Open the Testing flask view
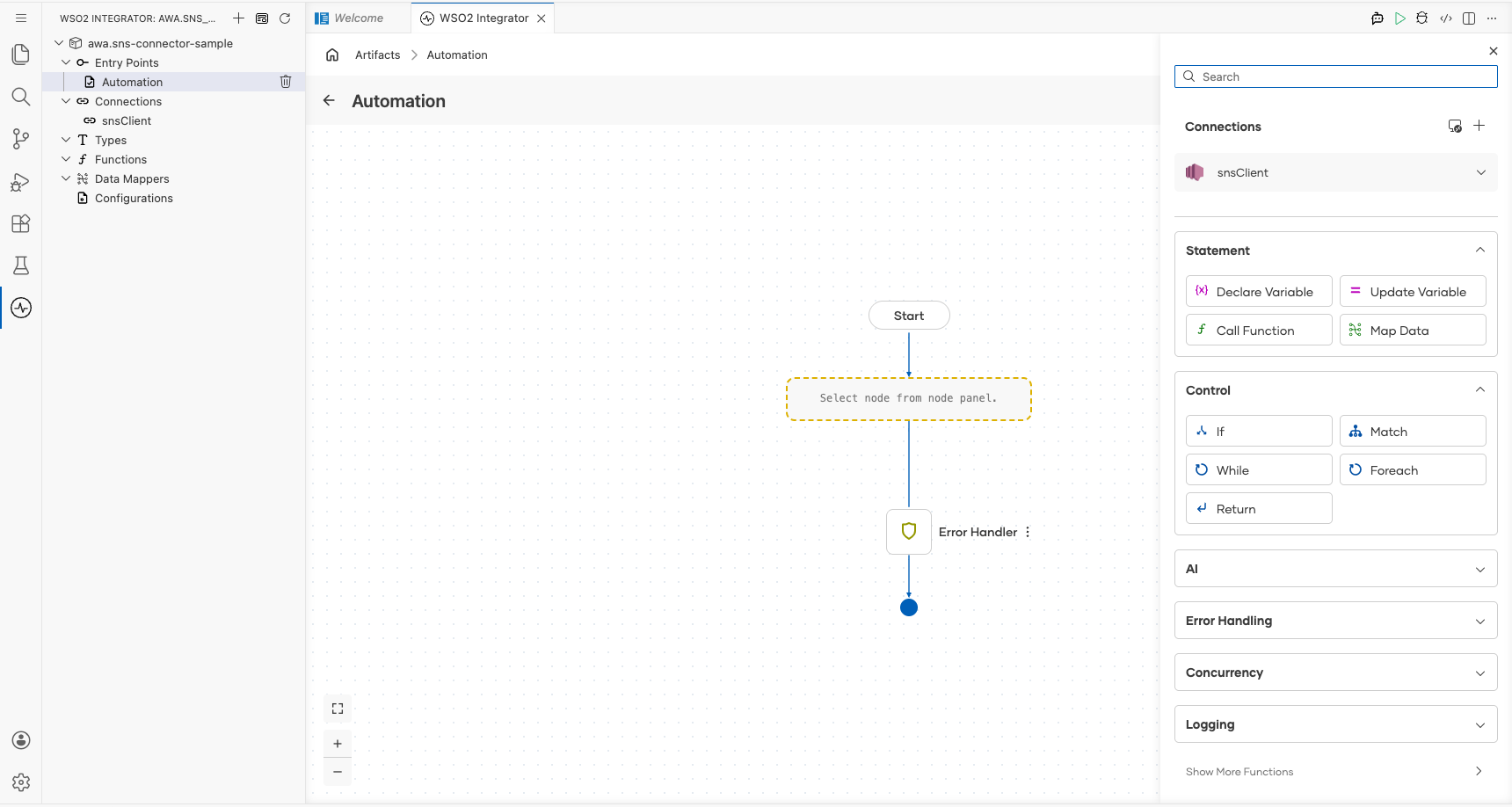Image resolution: width=1512 pixels, height=807 pixels. [21, 265]
